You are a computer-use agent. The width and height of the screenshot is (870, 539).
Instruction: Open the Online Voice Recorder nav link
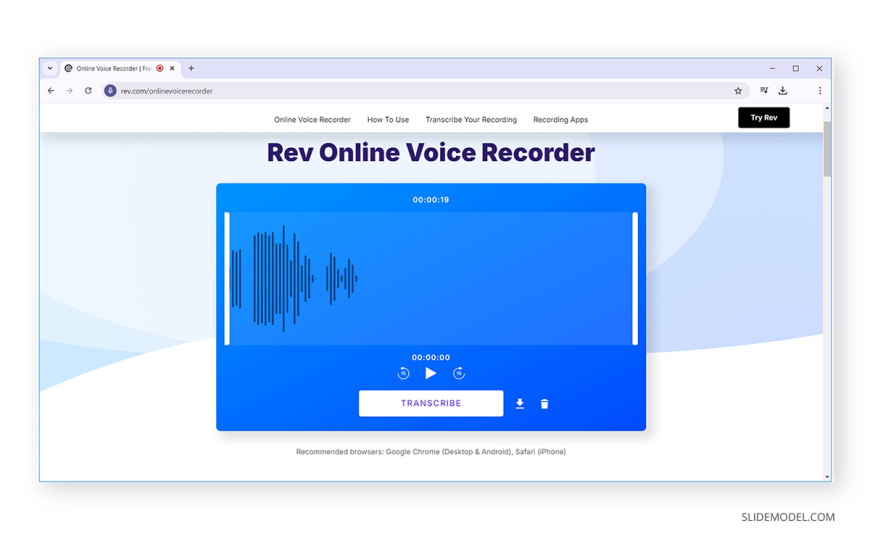click(x=312, y=120)
